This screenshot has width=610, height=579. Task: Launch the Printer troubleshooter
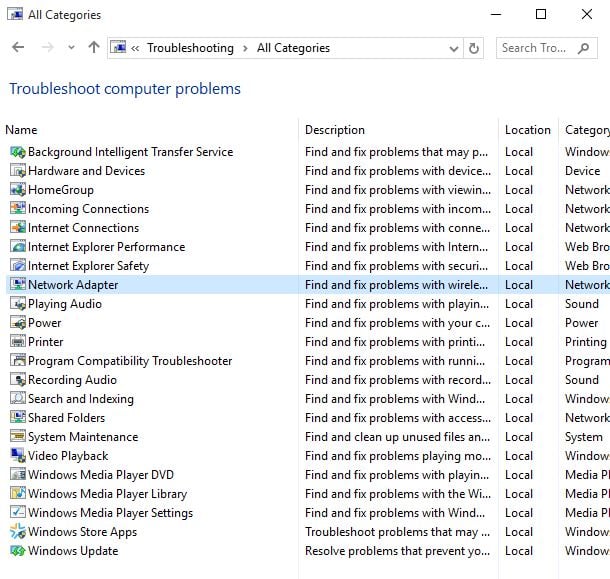(46, 342)
